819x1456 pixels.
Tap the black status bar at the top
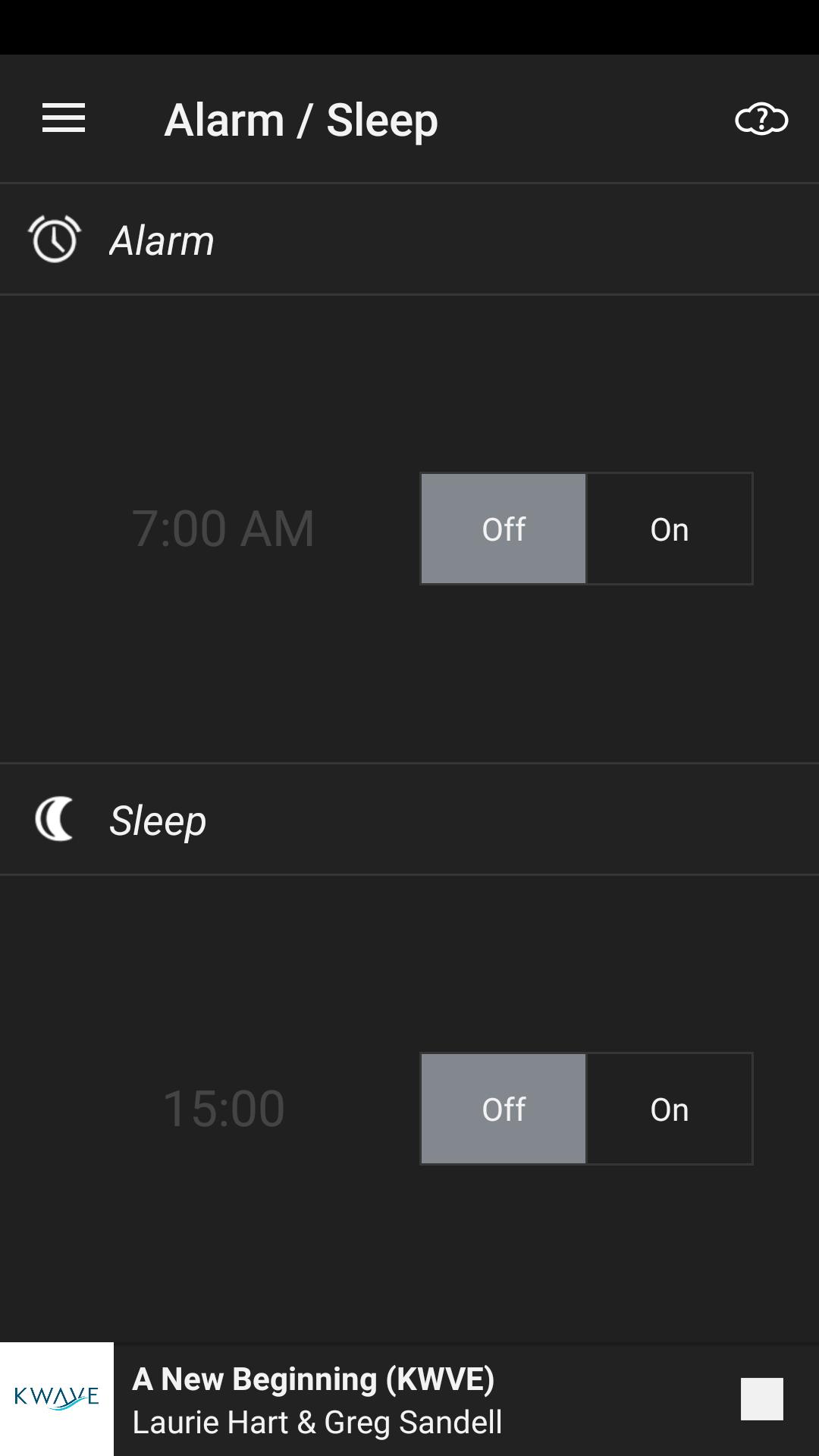click(409, 27)
